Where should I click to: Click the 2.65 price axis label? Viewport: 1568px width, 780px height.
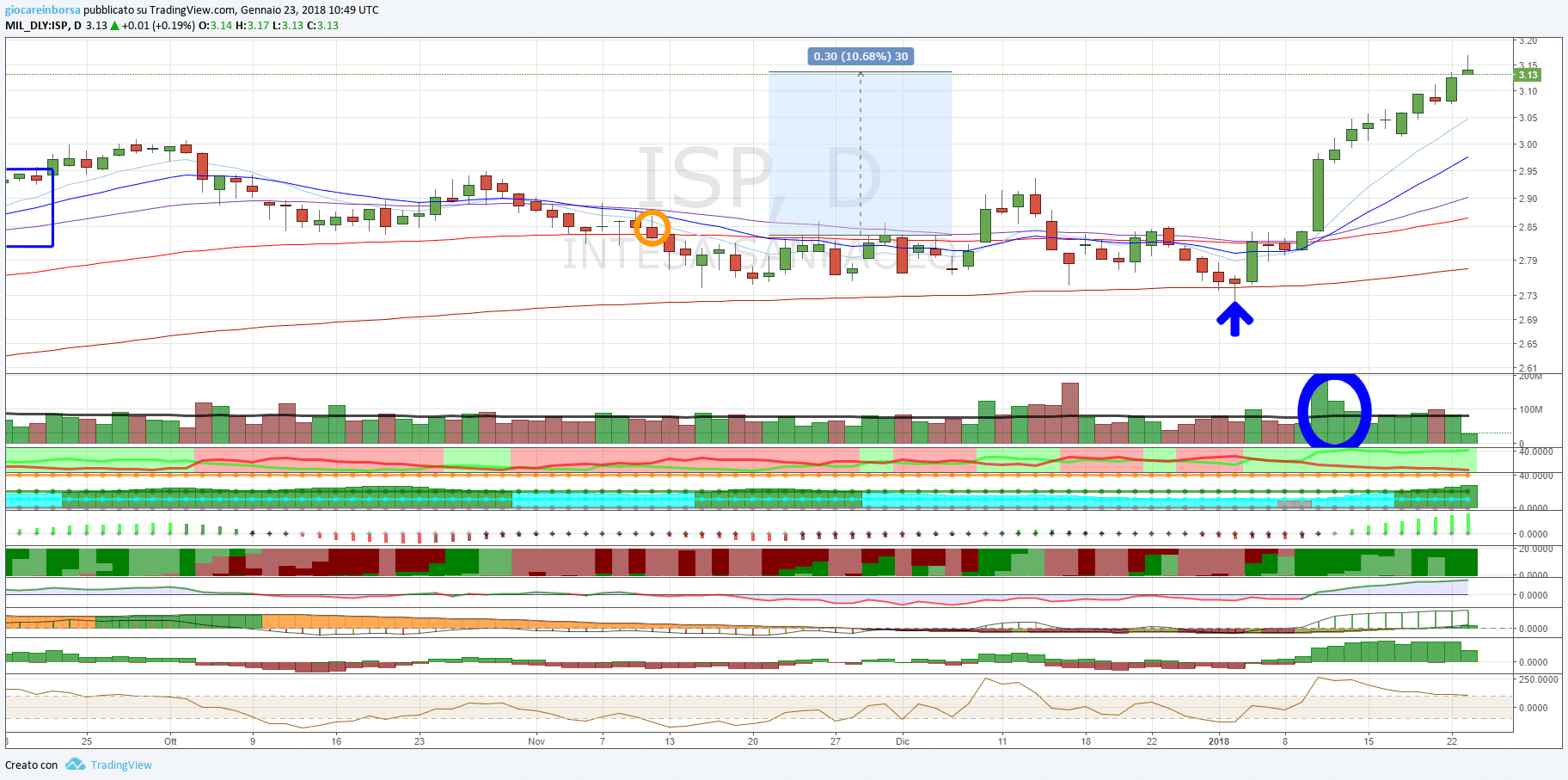point(1528,344)
